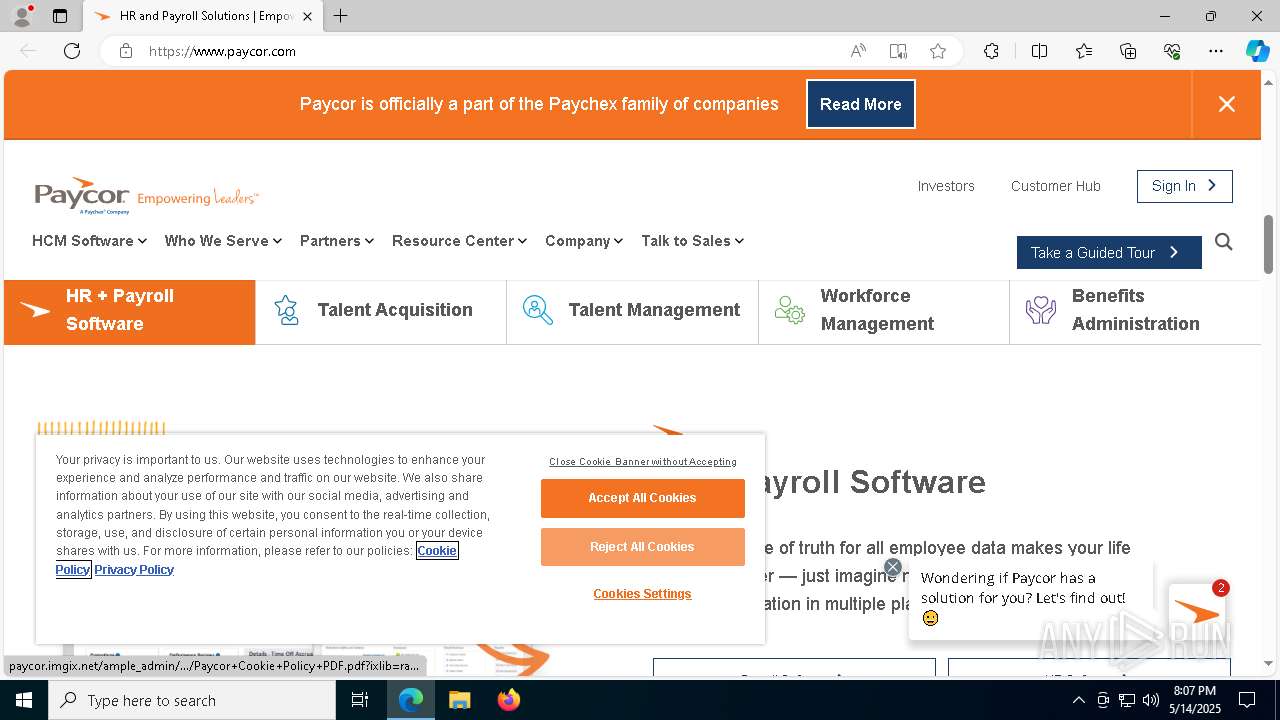Screen dimensions: 1280x720
Task: Click Read More in the orange banner
Action: [x=860, y=104]
